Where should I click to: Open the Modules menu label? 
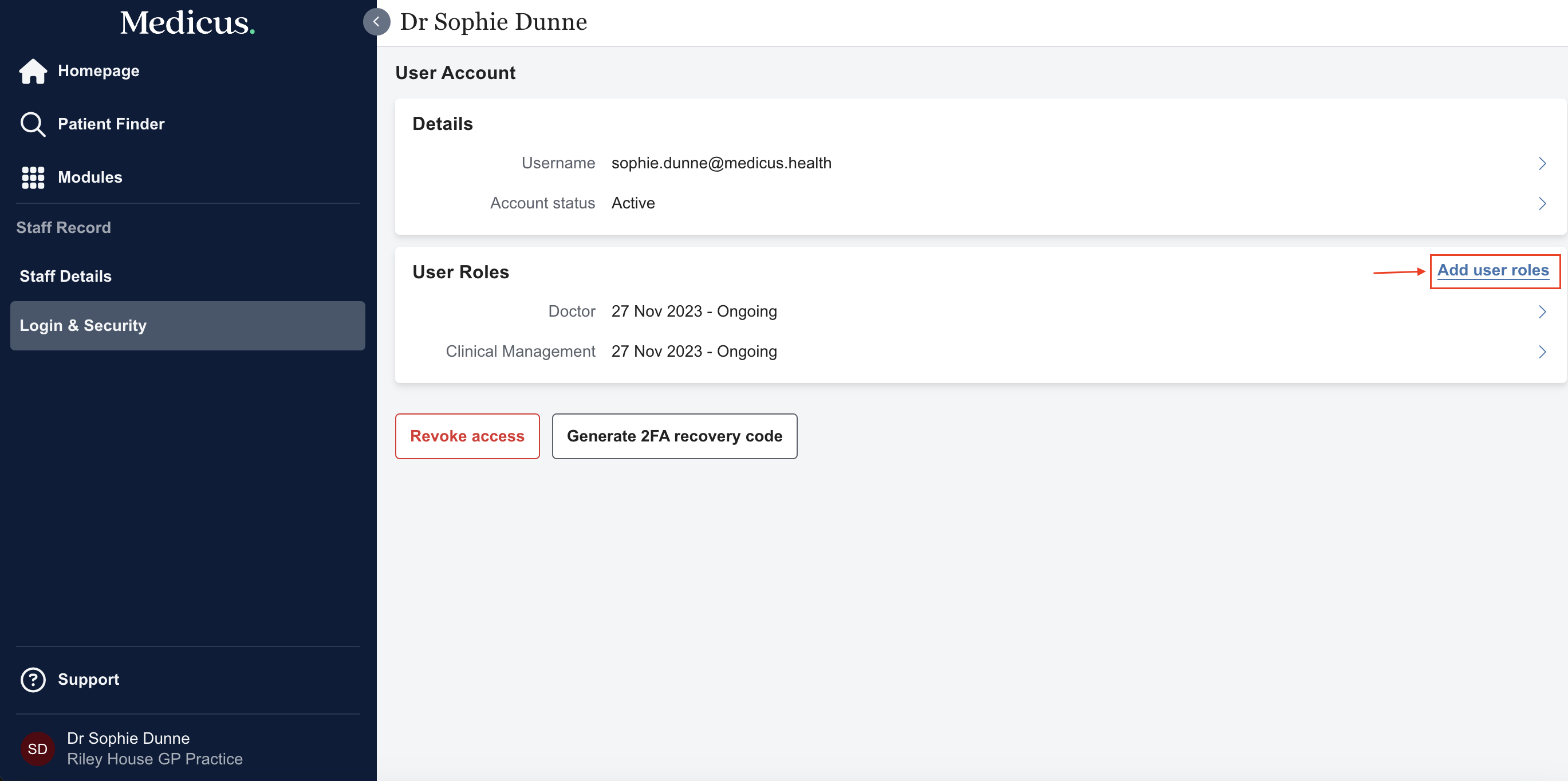90,177
